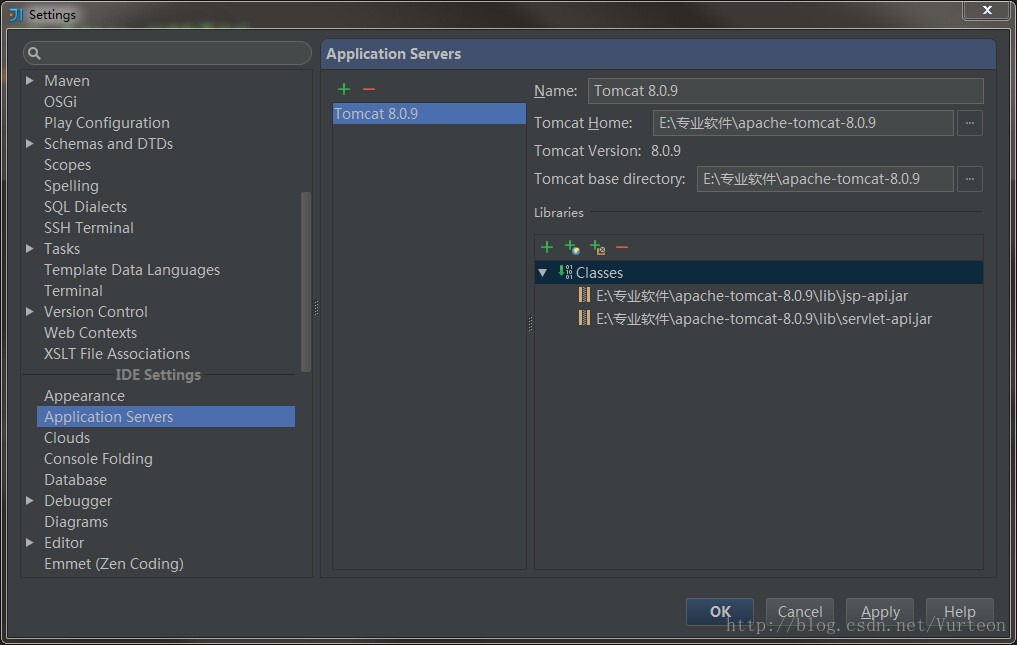Open XSLT File Associations settings
This screenshot has height=645, width=1017.
117,354
